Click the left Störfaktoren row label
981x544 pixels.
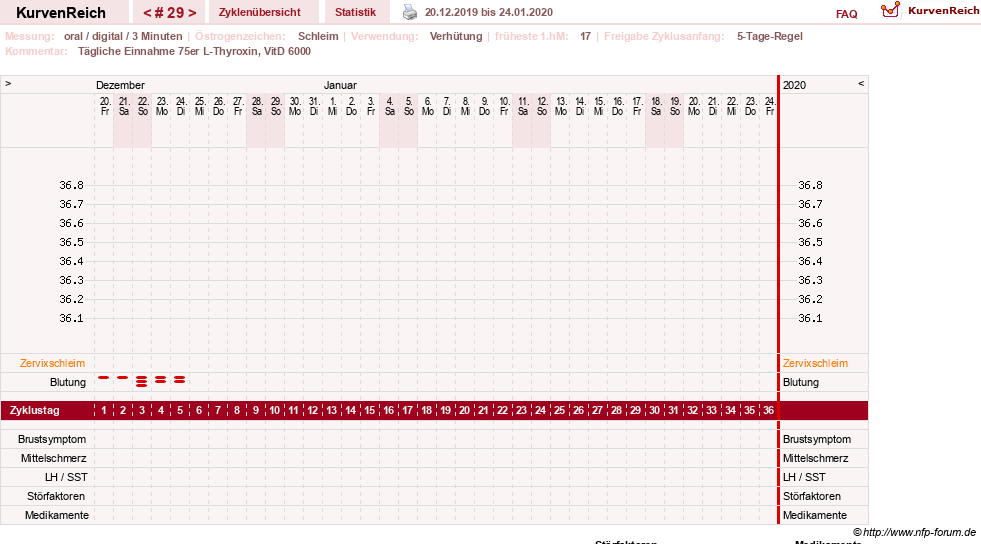[x=58, y=496]
